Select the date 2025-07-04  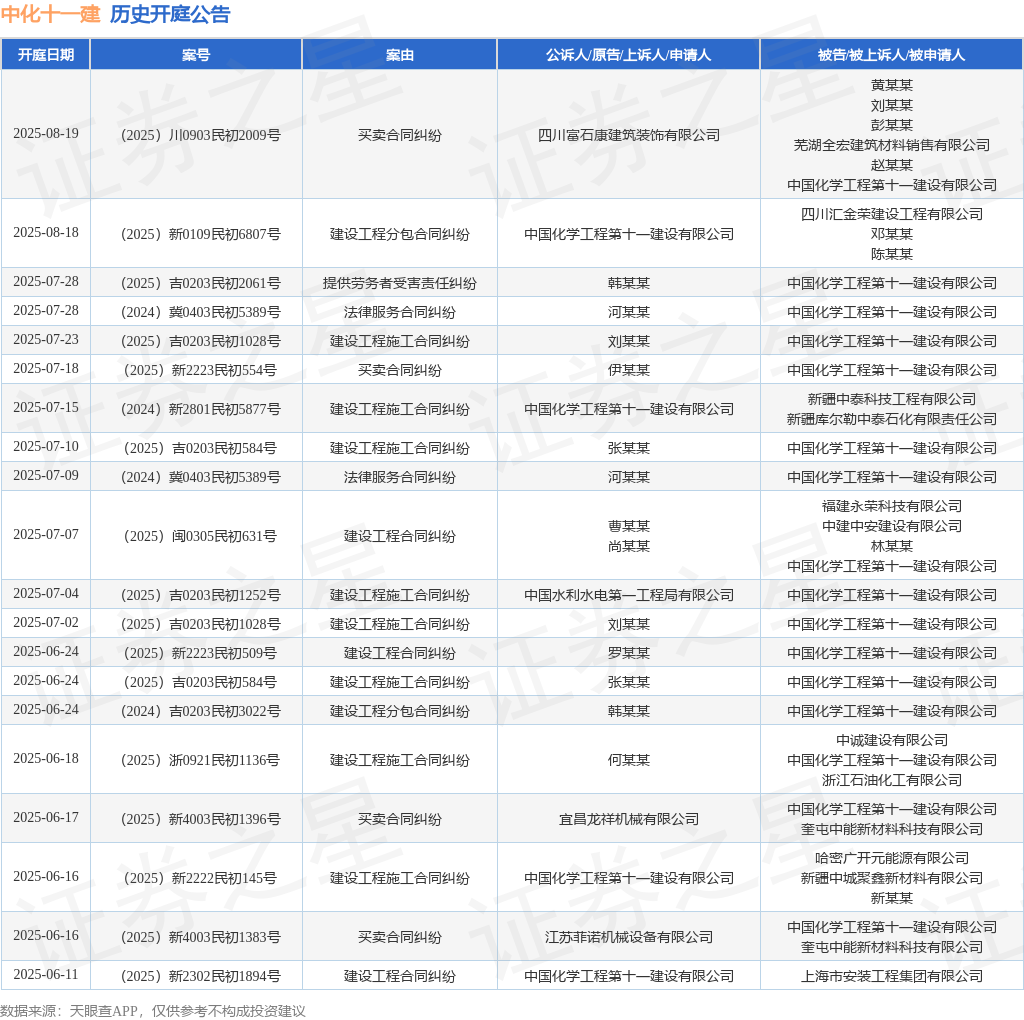[x=46, y=594]
